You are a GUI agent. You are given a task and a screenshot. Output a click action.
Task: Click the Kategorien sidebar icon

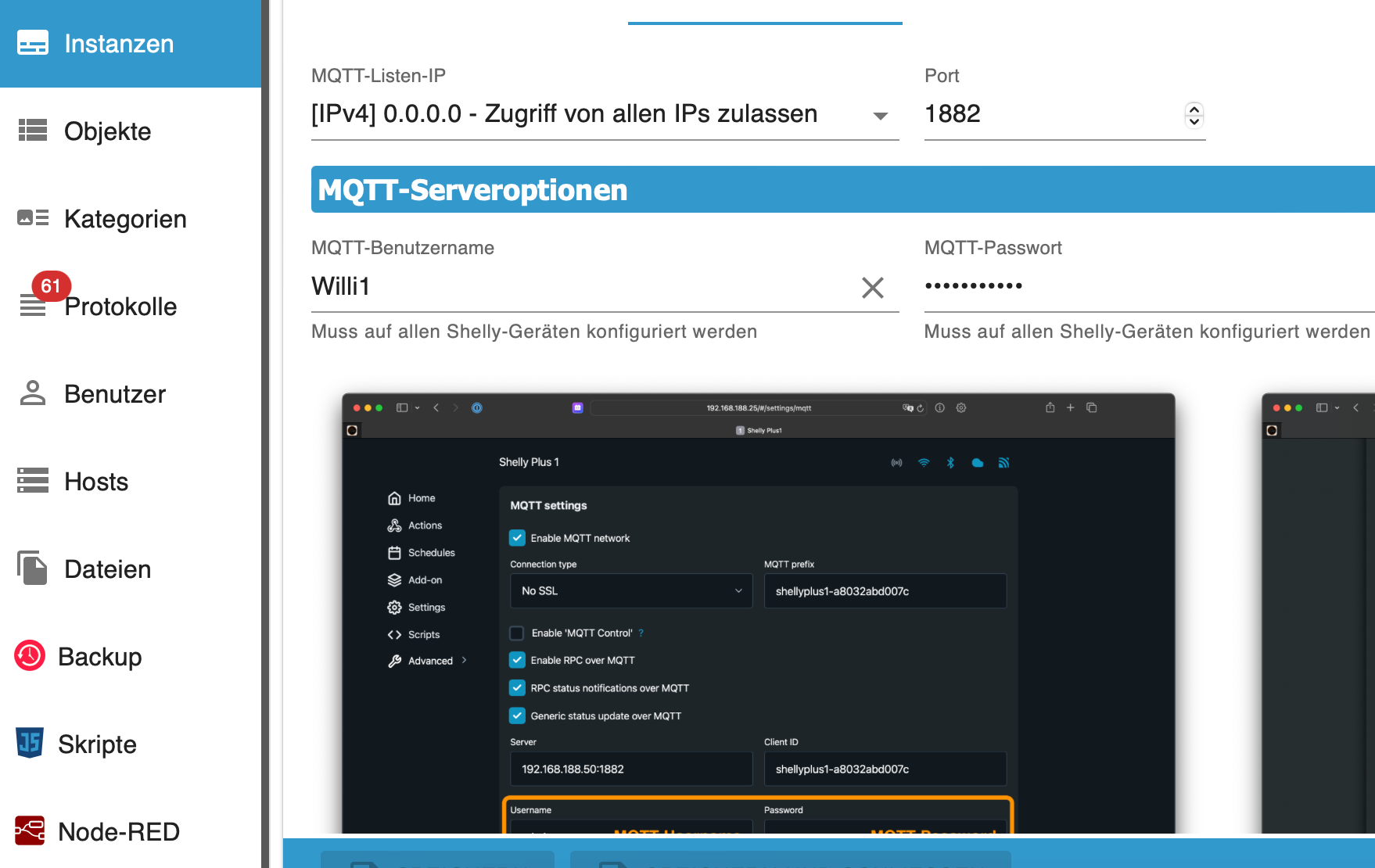point(33,218)
